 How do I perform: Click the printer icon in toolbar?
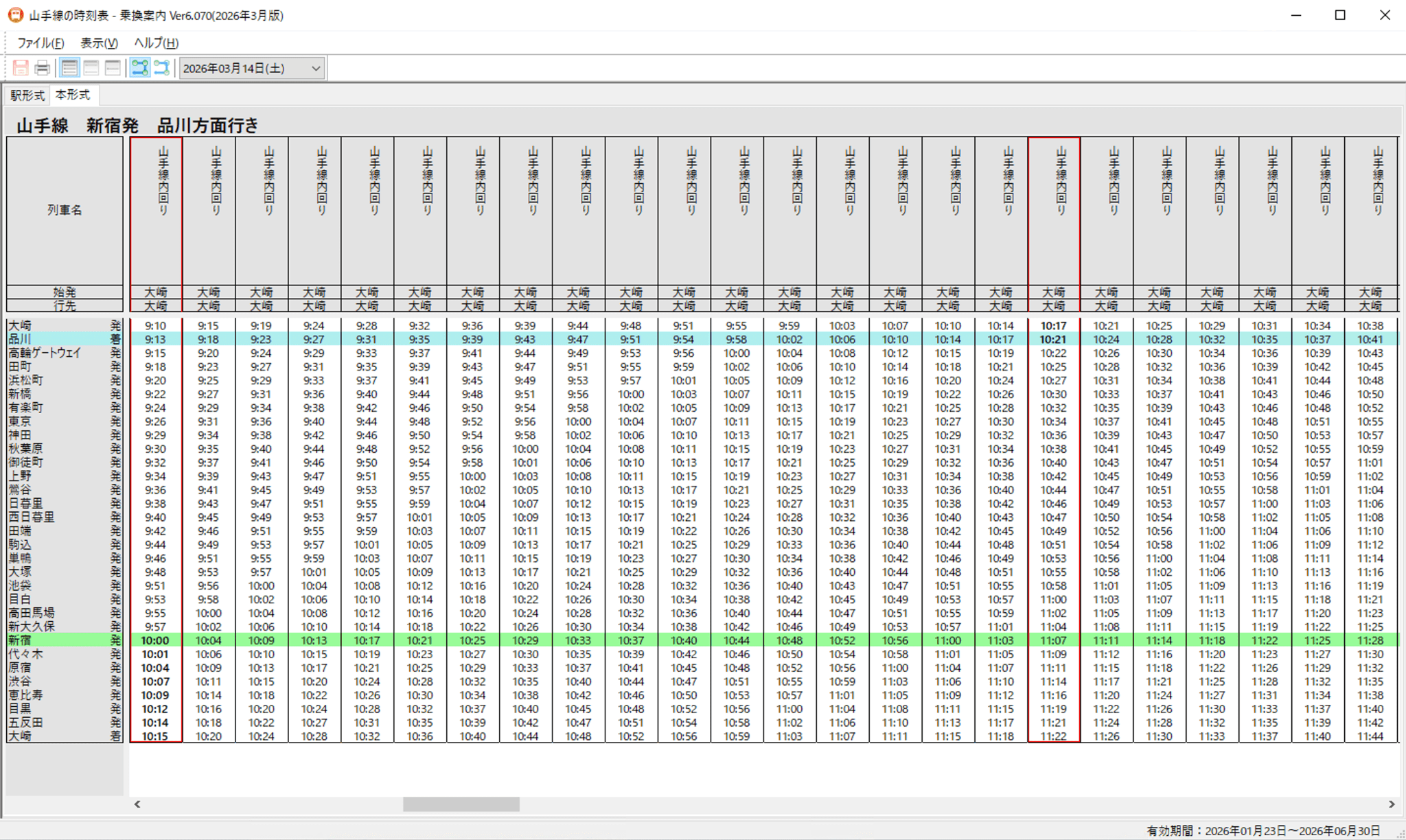click(x=42, y=68)
